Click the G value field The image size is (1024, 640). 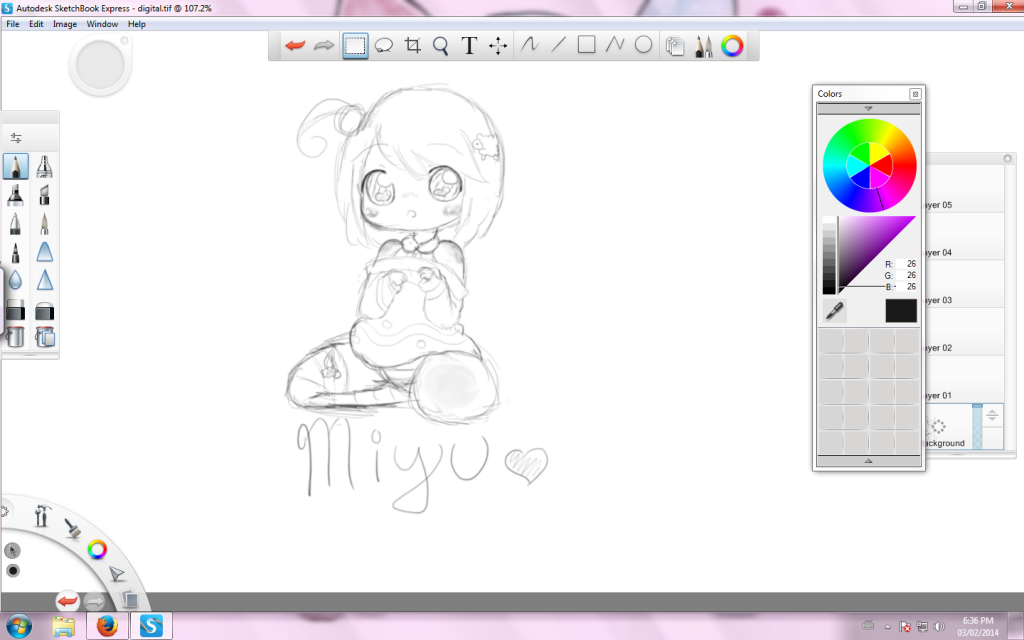pyautogui.click(x=906, y=275)
